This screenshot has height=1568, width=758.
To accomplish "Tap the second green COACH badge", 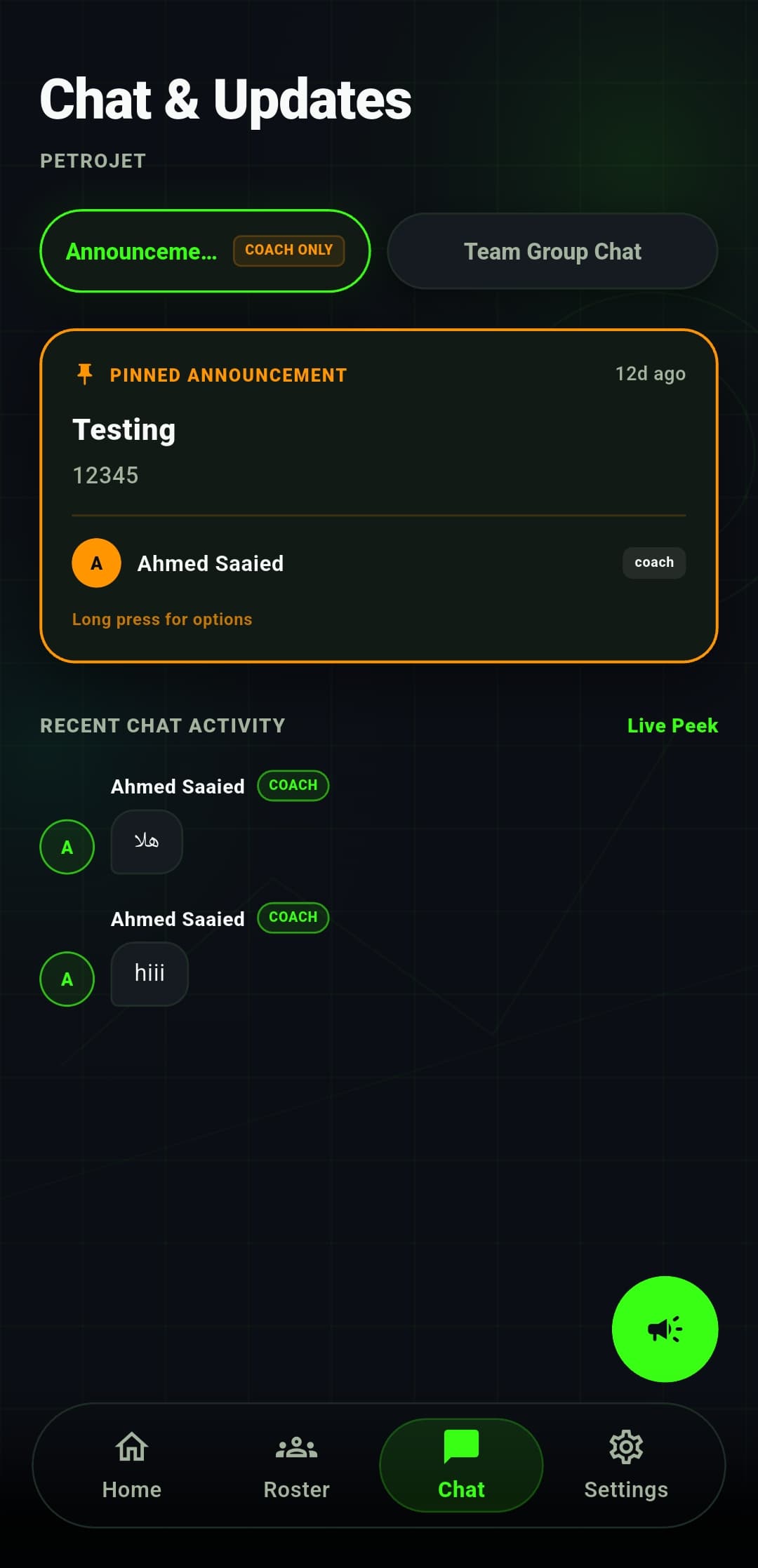I will pyautogui.click(x=293, y=917).
